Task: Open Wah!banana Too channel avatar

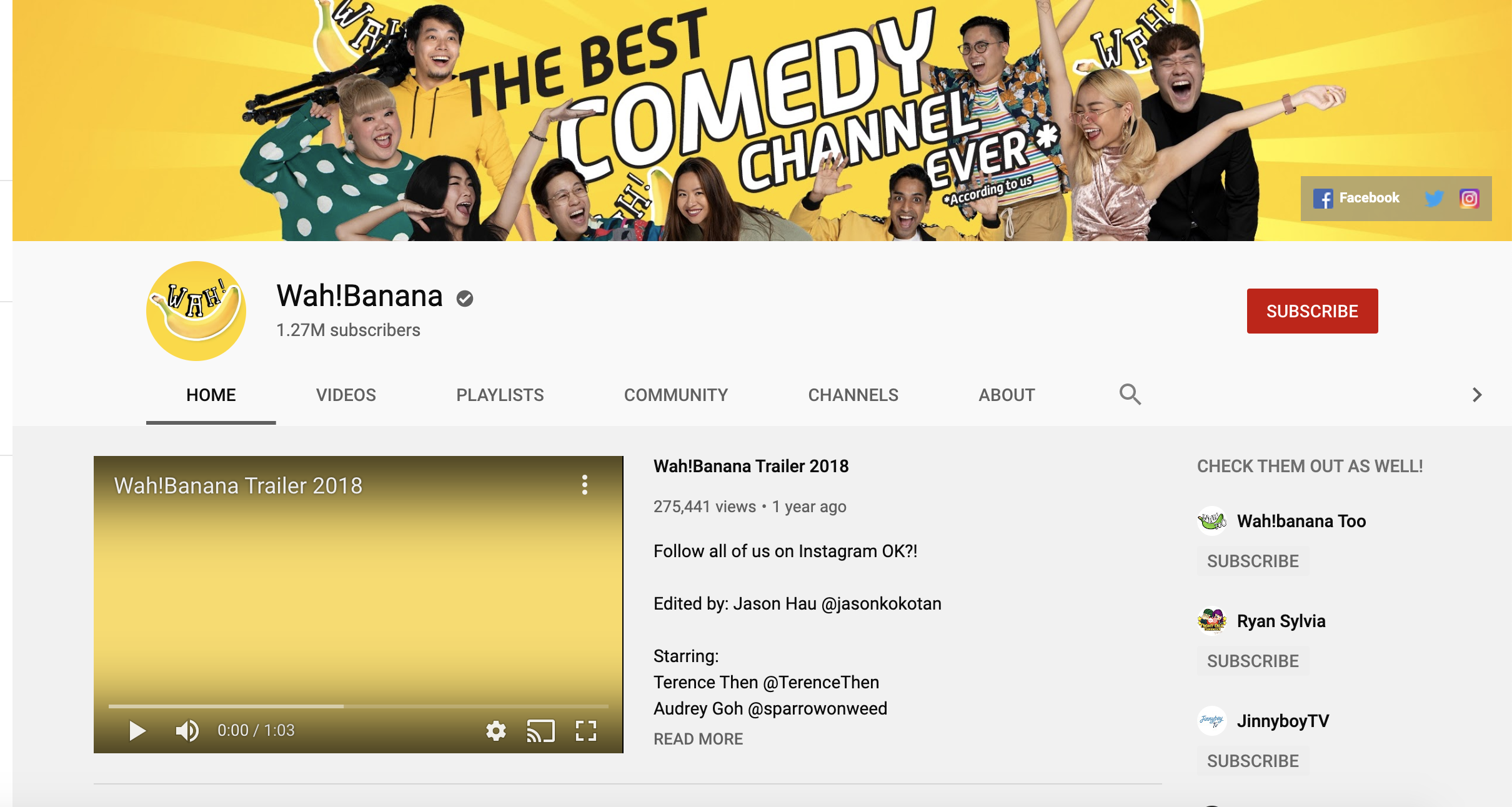Action: [x=1212, y=521]
